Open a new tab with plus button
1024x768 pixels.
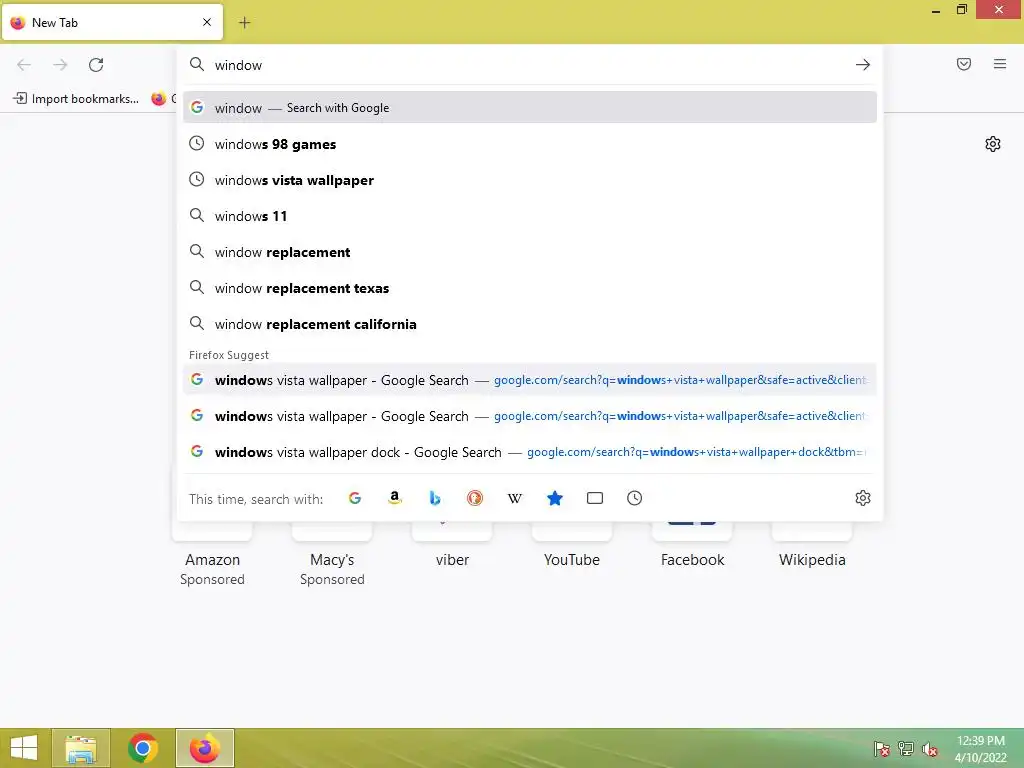(x=244, y=23)
